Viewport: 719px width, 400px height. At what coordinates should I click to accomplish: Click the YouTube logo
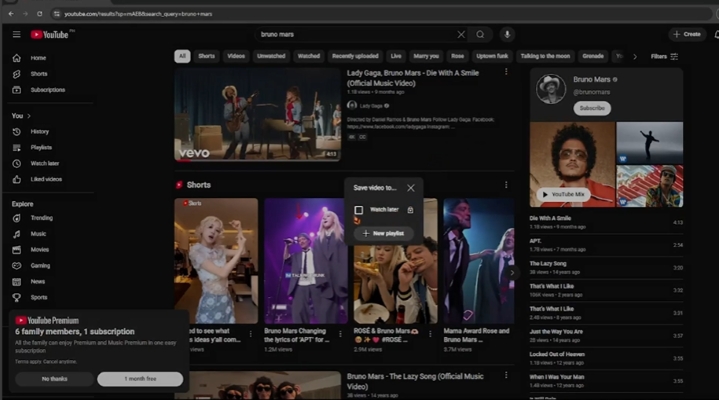50,35
